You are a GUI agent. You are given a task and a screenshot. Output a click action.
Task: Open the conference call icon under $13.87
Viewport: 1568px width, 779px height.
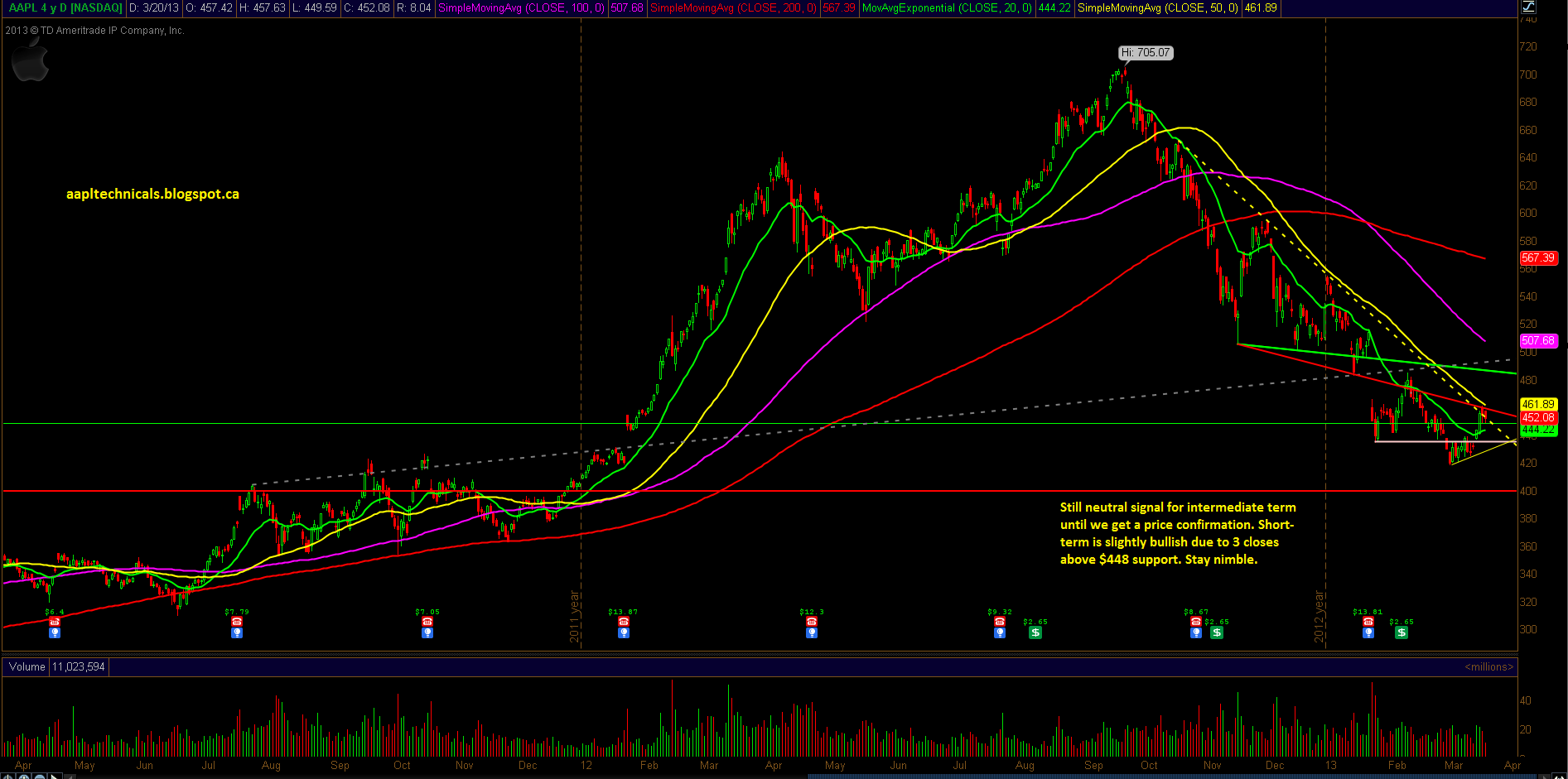coord(624,622)
